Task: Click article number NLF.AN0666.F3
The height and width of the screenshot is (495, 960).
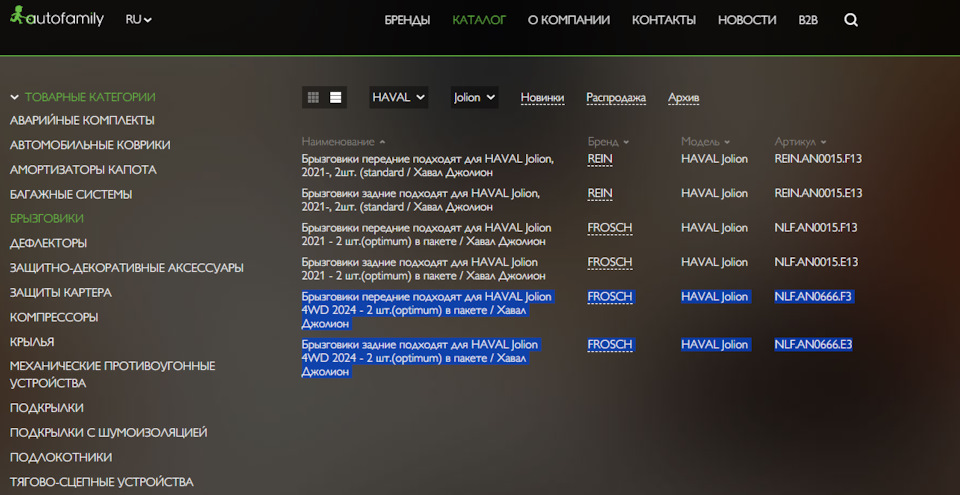Action: tap(813, 297)
